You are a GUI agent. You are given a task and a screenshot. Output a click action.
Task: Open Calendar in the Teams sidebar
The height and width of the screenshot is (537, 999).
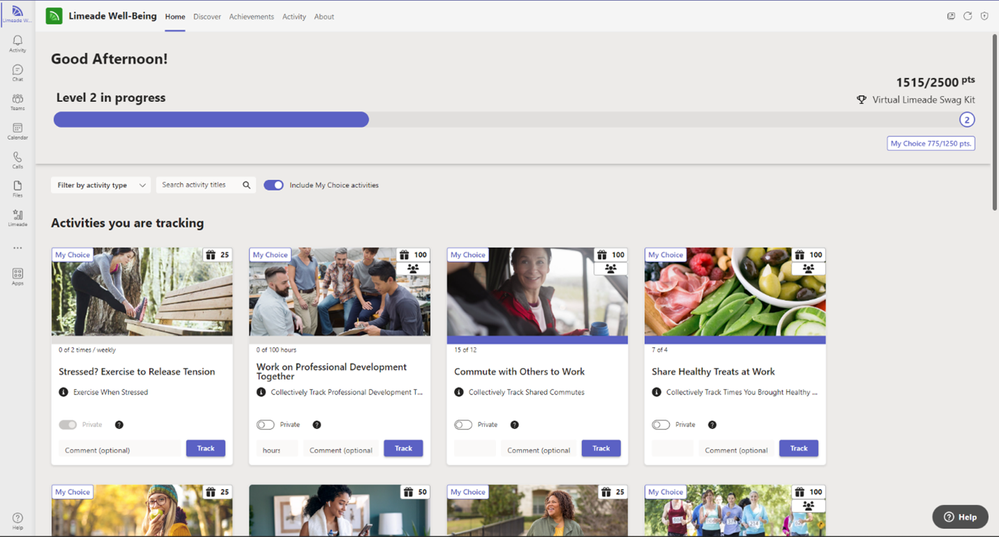tap(17, 131)
